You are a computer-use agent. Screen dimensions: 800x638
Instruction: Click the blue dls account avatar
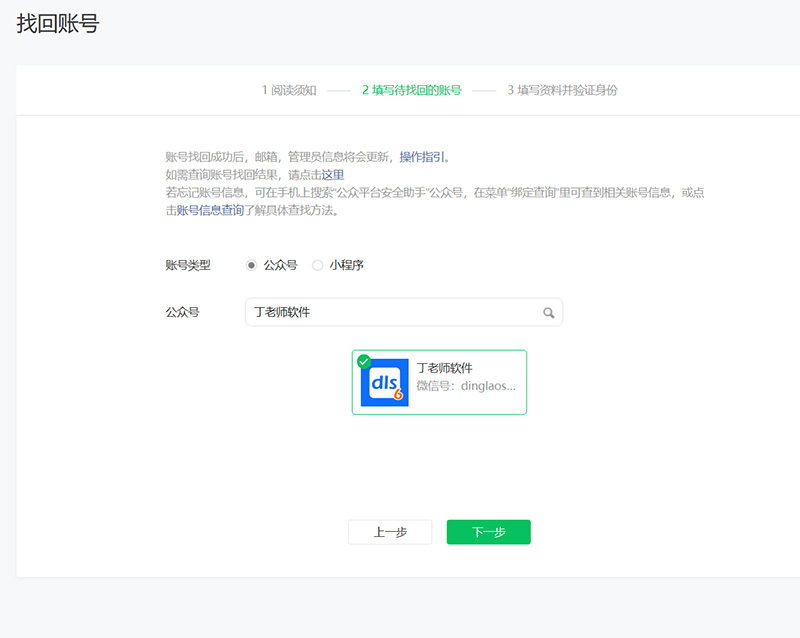(x=384, y=382)
